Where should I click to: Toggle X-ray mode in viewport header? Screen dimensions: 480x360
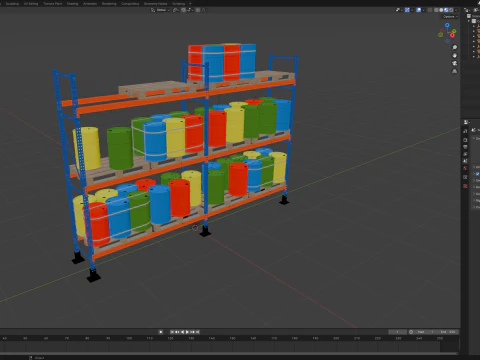(430, 10)
